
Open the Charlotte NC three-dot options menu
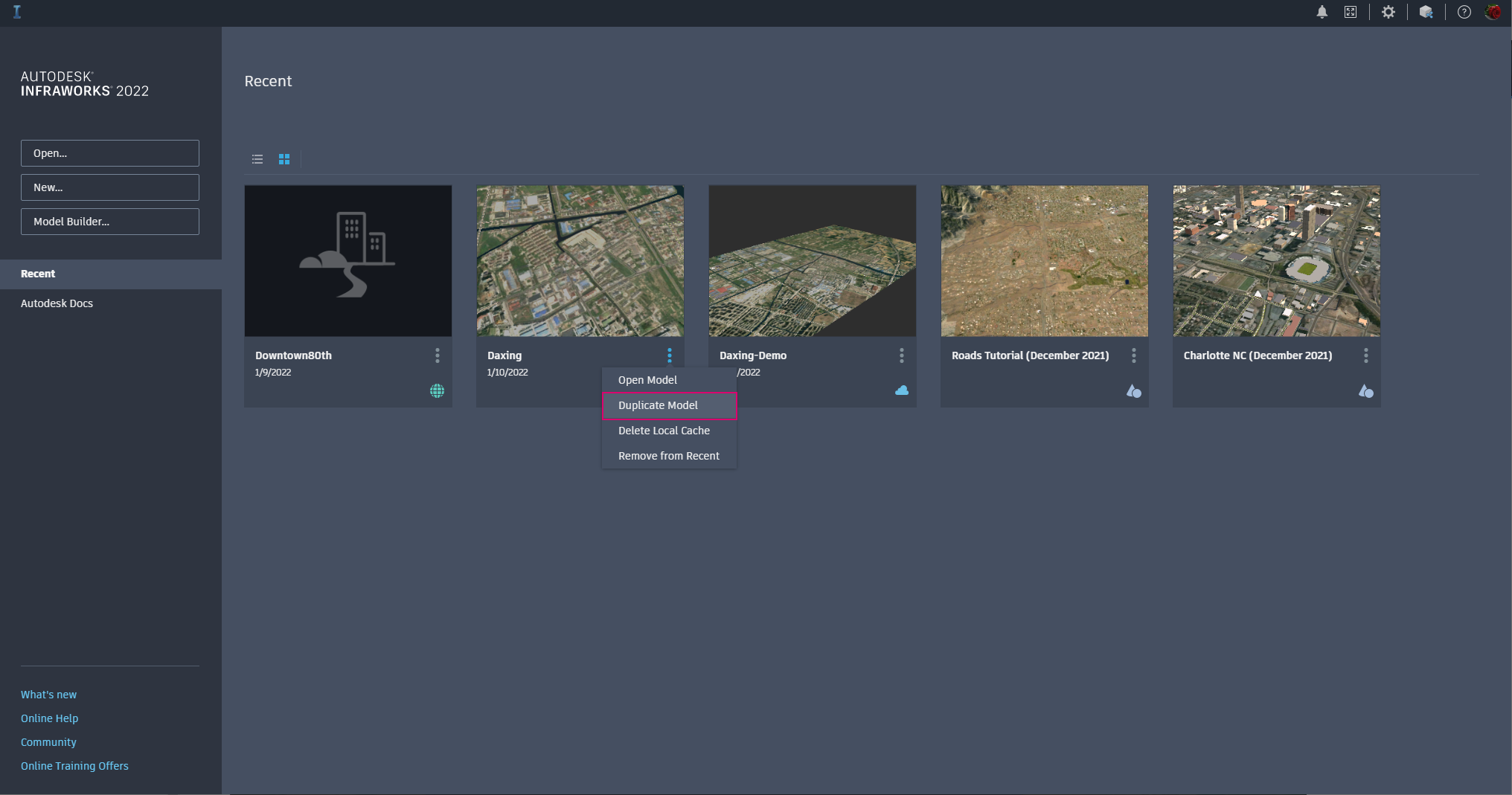[x=1366, y=355]
